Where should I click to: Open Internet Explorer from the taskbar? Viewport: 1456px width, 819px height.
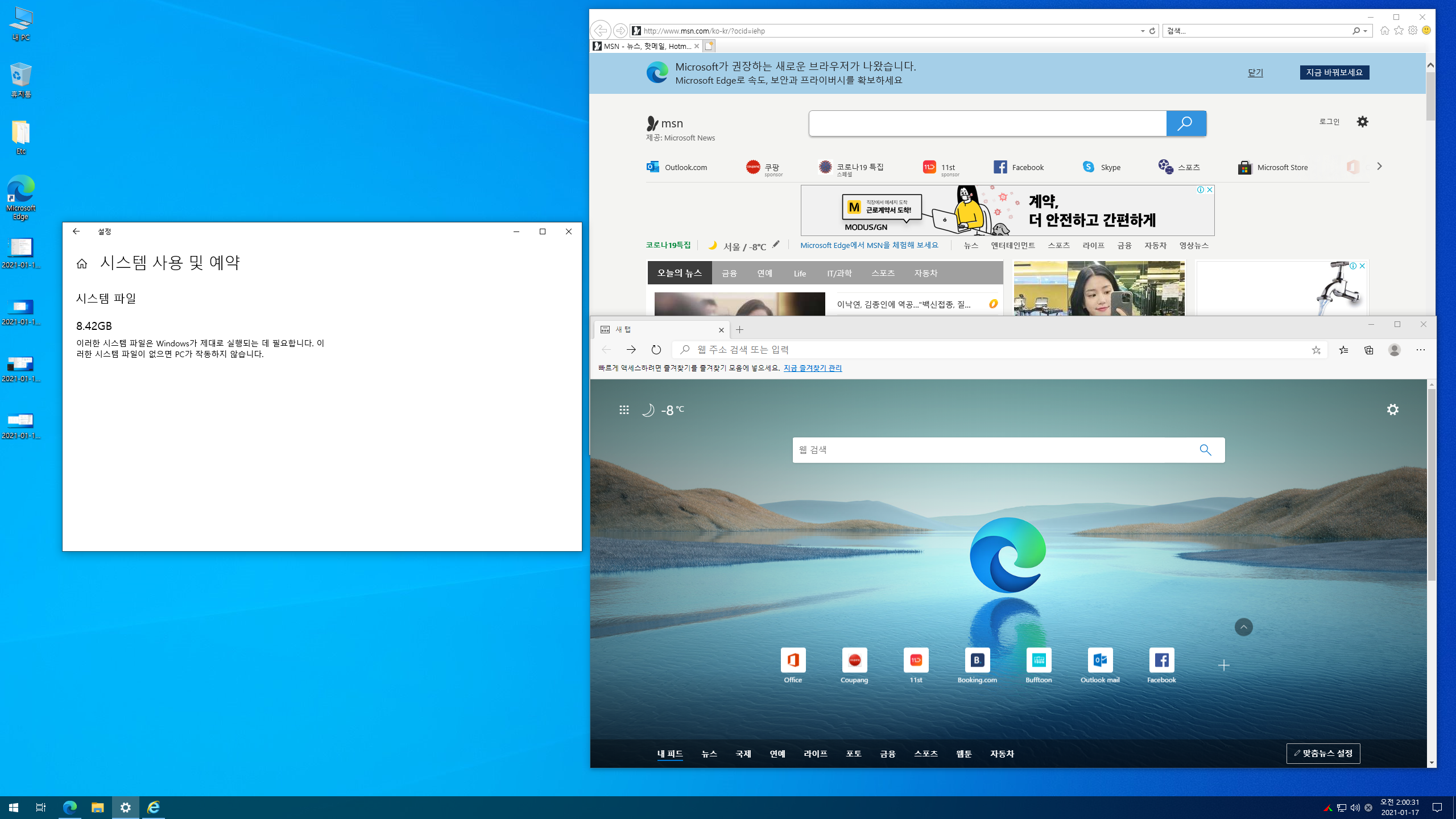coord(154,807)
